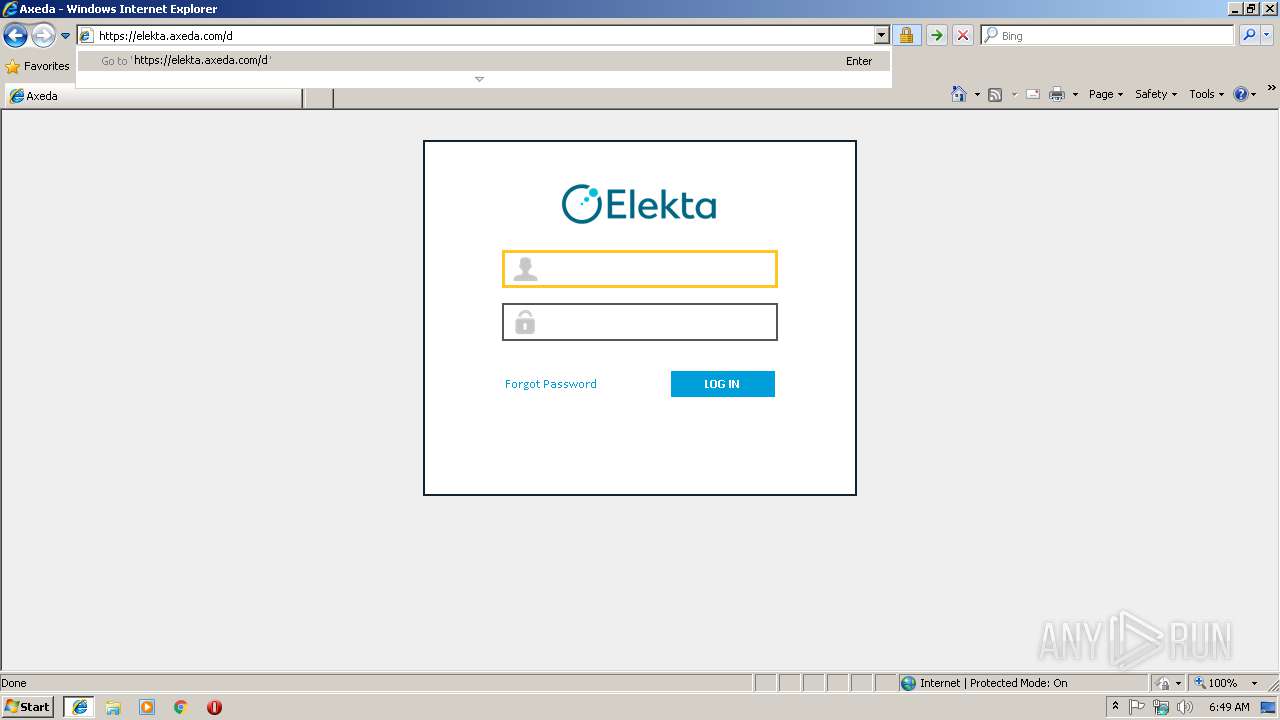This screenshot has width=1280, height=720.
Task: Click the LOG IN button
Action: pos(723,384)
